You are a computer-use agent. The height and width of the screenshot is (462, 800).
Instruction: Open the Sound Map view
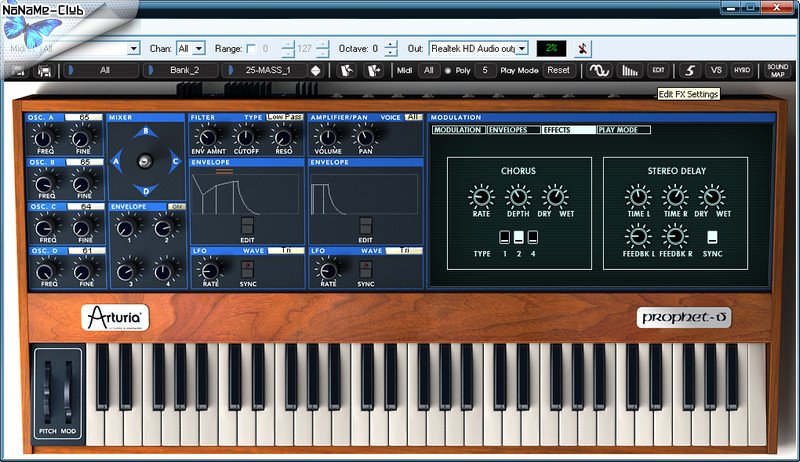point(778,70)
